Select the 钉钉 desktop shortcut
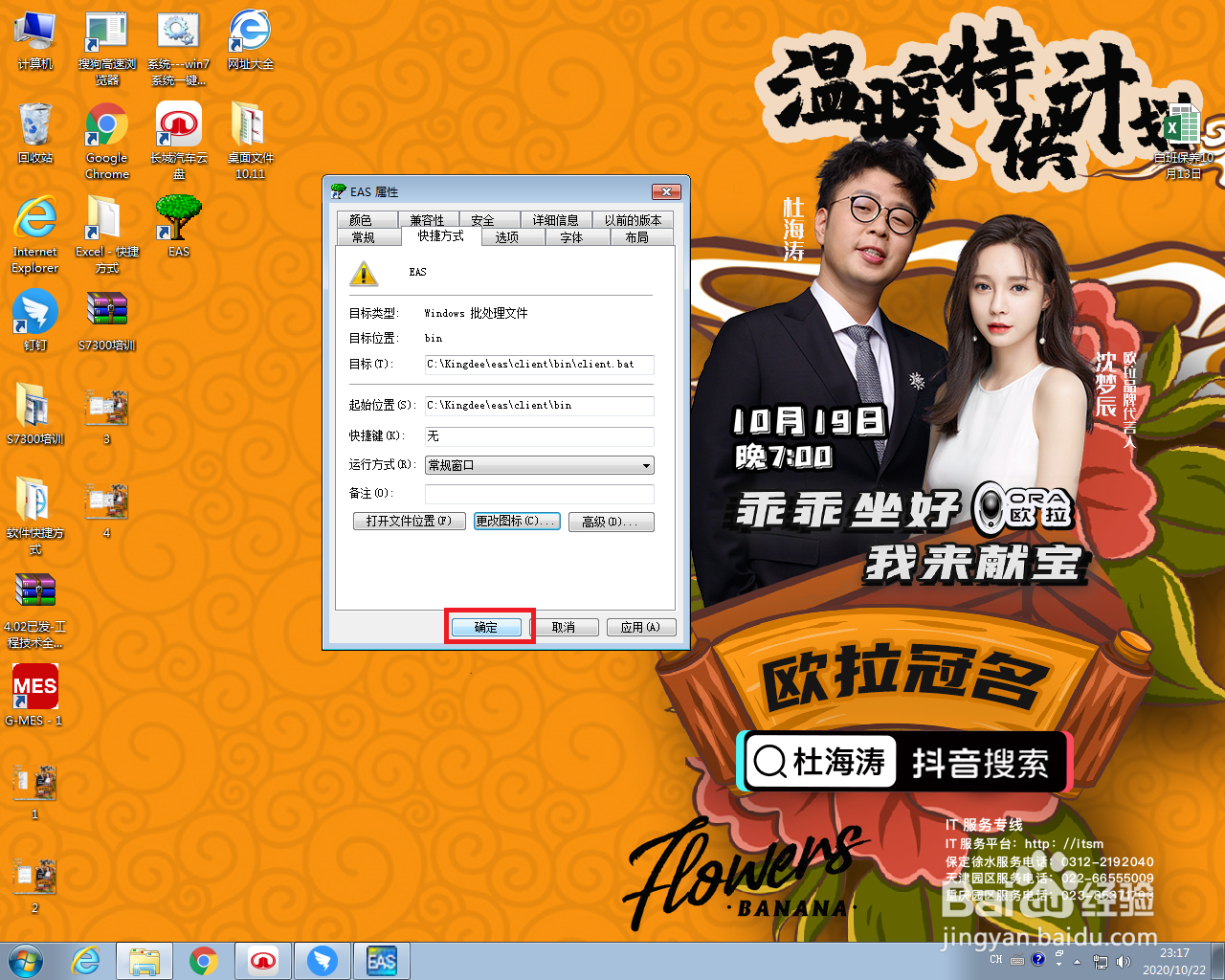1225x980 pixels. pos(35,321)
